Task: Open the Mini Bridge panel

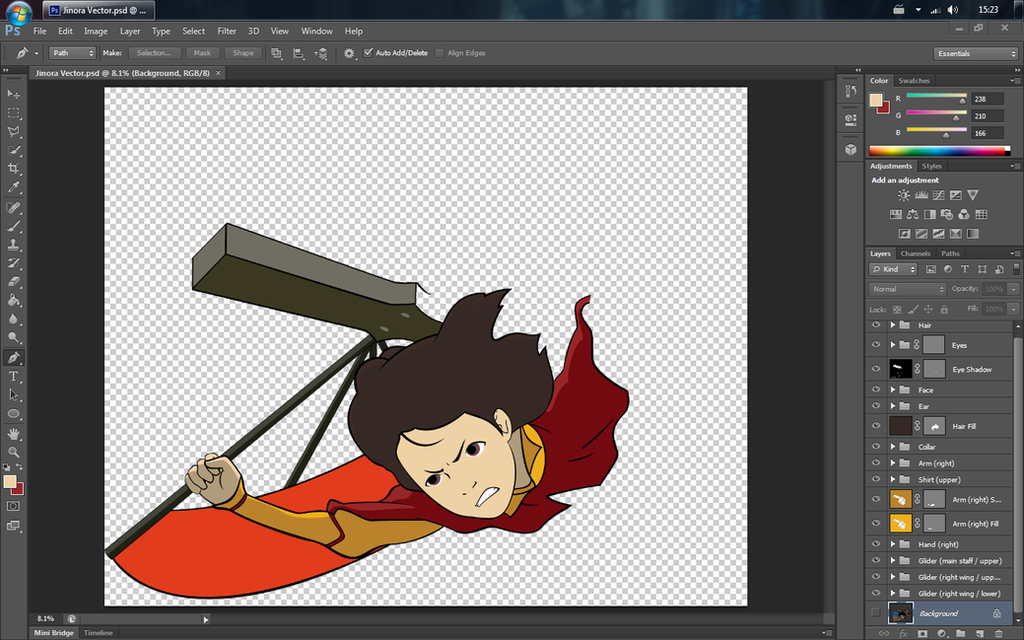Action: [x=54, y=633]
